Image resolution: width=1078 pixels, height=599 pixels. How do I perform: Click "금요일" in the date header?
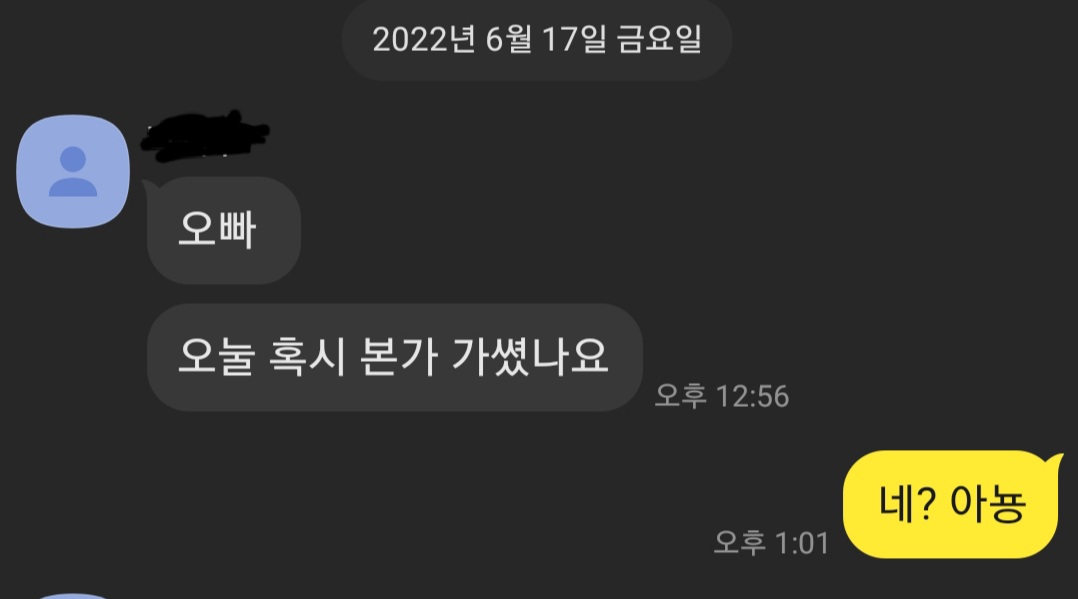tap(660, 39)
